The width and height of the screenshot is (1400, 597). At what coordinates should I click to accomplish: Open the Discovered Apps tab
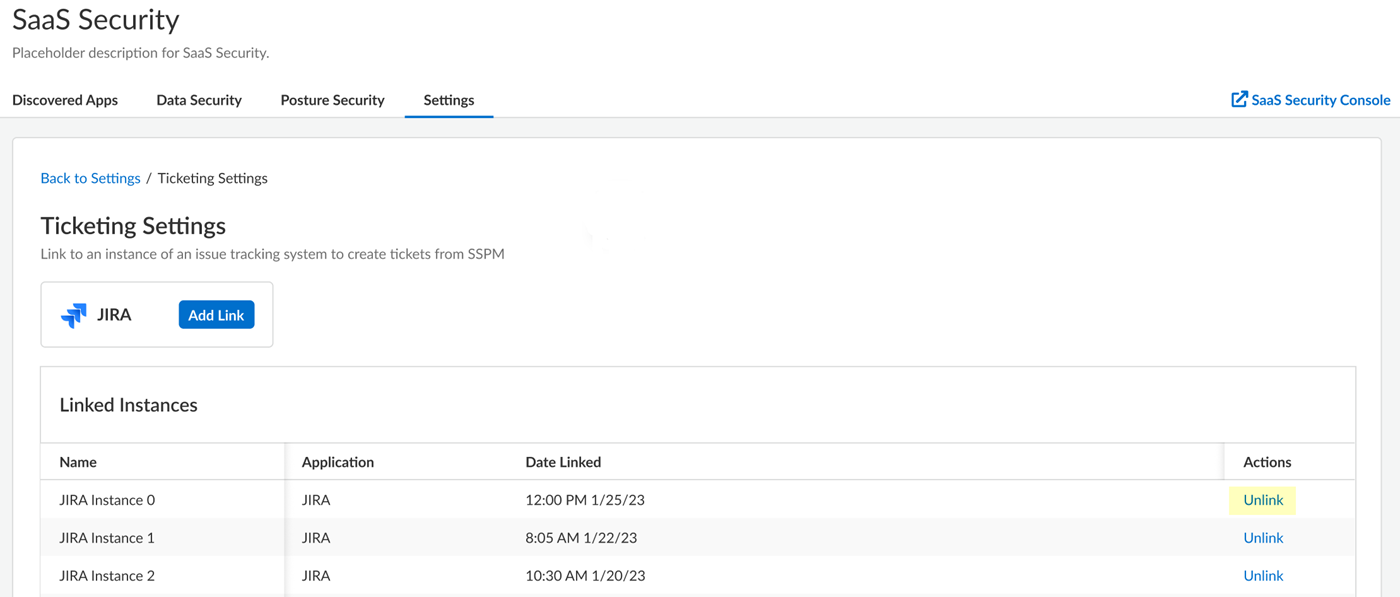point(65,100)
